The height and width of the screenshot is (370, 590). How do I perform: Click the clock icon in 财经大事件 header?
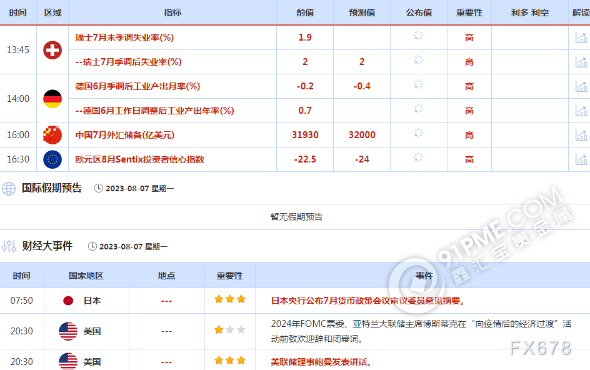[92, 246]
